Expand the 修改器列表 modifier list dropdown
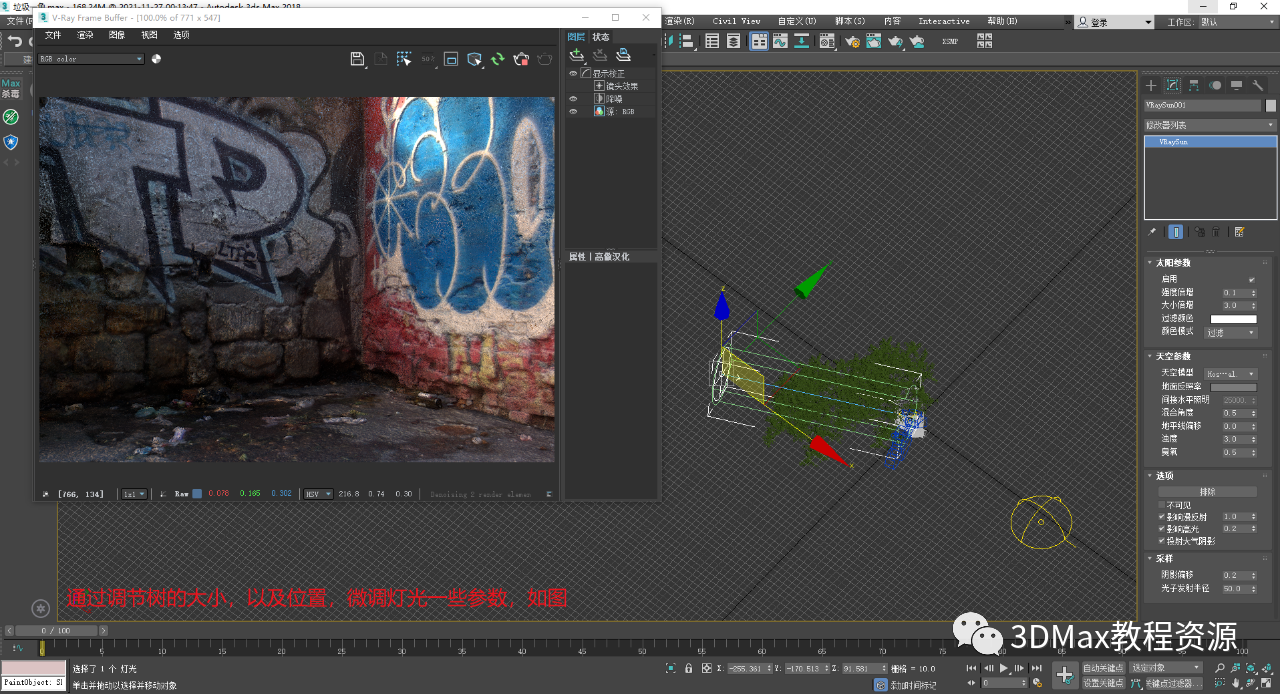 pyautogui.click(x=1210, y=125)
